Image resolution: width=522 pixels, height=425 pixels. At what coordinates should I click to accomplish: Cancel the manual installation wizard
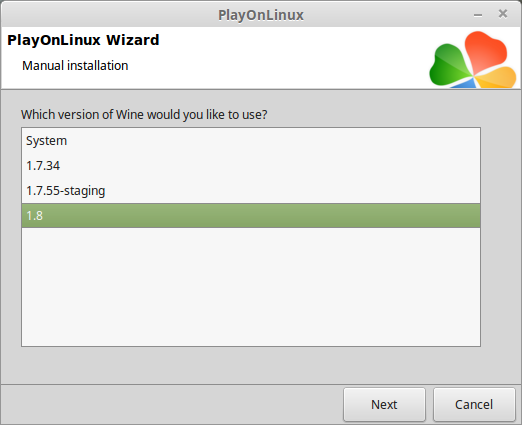click(x=474, y=405)
